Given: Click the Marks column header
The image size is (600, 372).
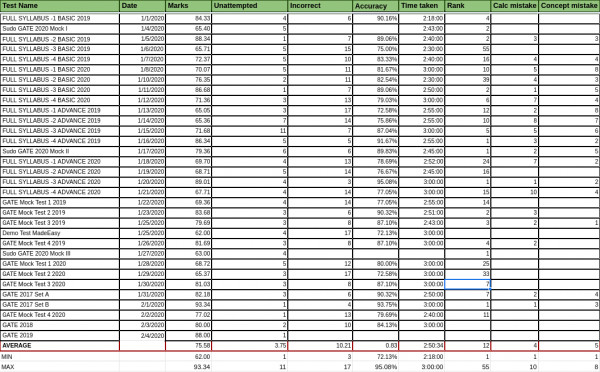Looking at the screenshot, I should pos(188,6).
